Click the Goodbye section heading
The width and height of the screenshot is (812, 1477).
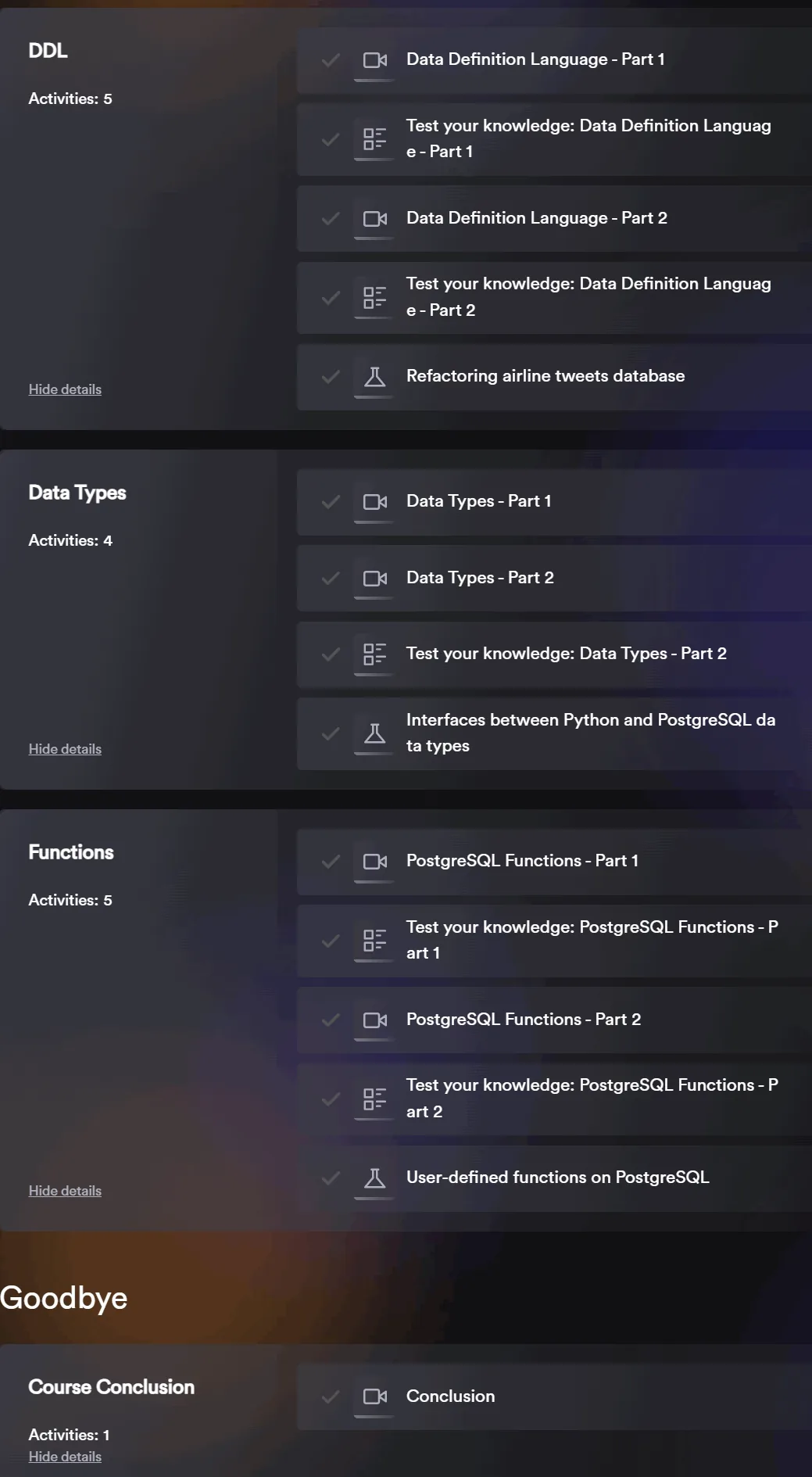click(x=64, y=1299)
